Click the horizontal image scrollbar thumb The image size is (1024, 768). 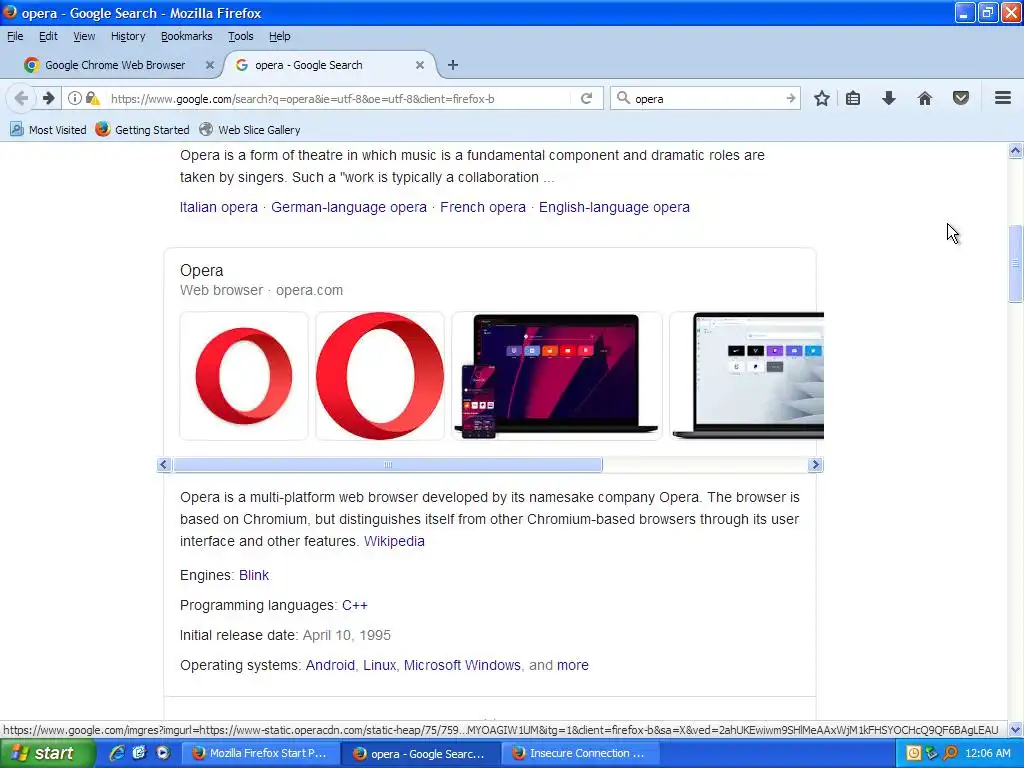[388, 464]
